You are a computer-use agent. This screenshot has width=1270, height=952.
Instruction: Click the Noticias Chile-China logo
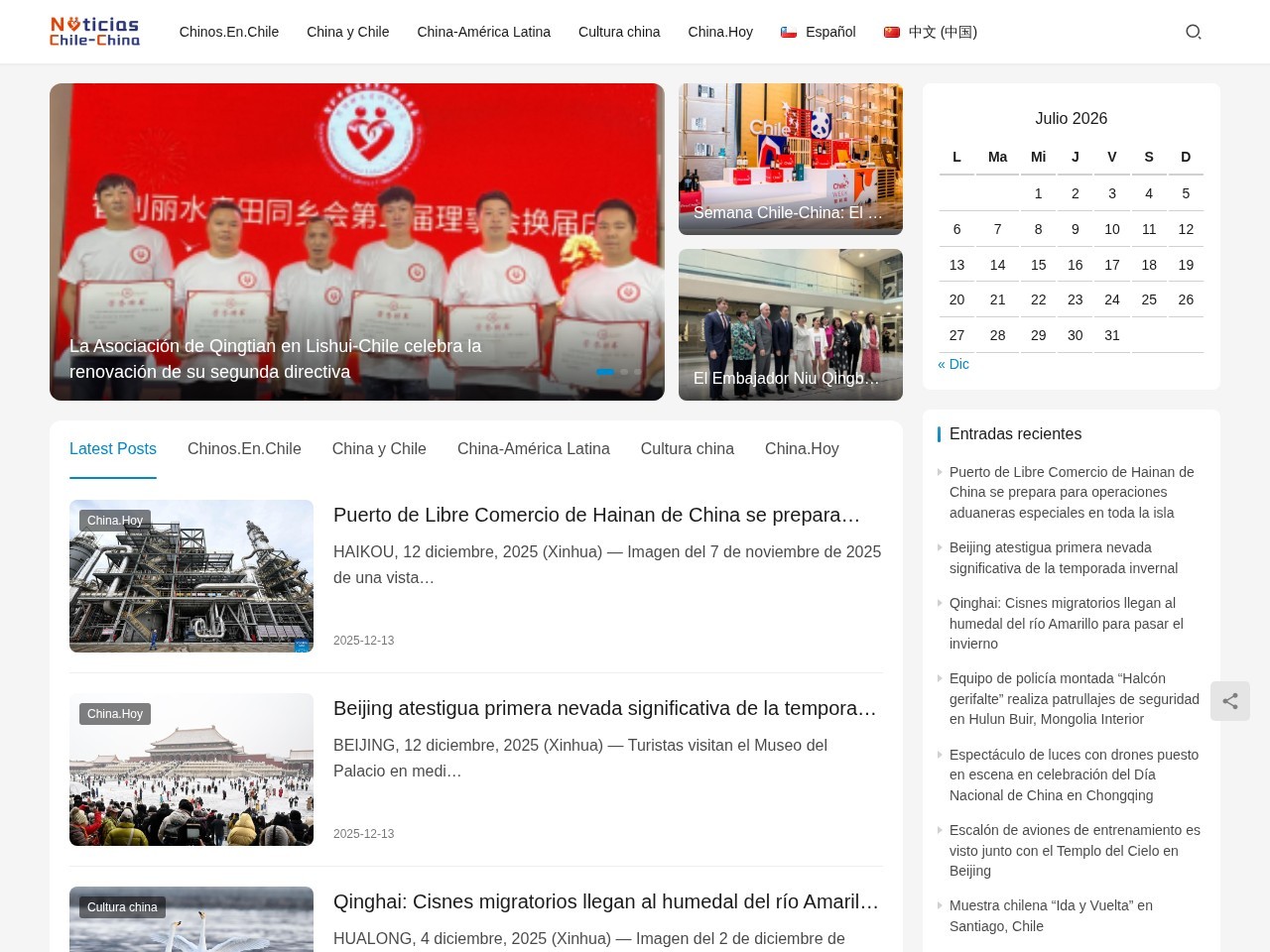(x=95, y=32)
